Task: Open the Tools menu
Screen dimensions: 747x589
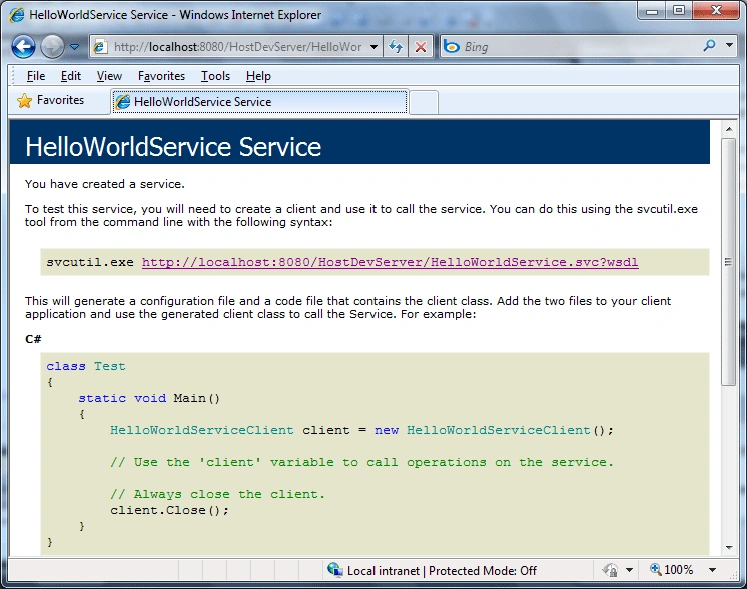Action: pyautogui.click(x=215, y=76)
